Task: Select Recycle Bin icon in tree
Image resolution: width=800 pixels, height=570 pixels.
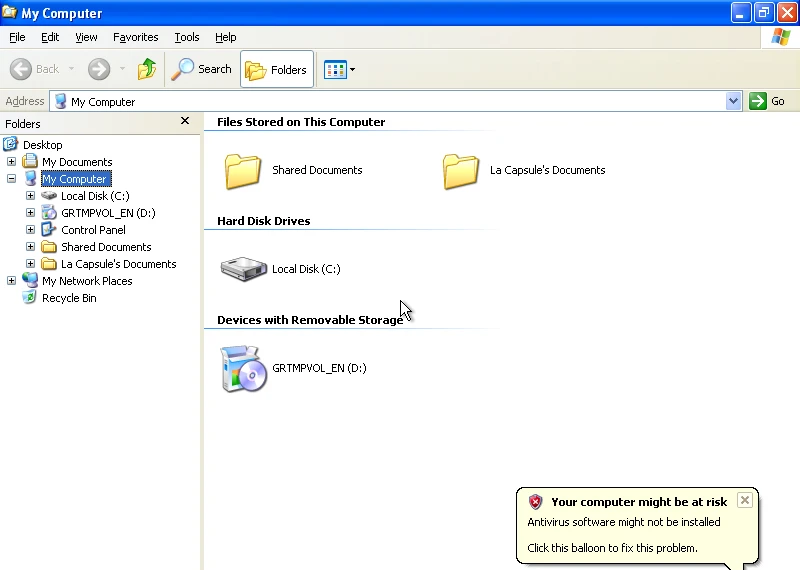Action: [x=30, y=298]
